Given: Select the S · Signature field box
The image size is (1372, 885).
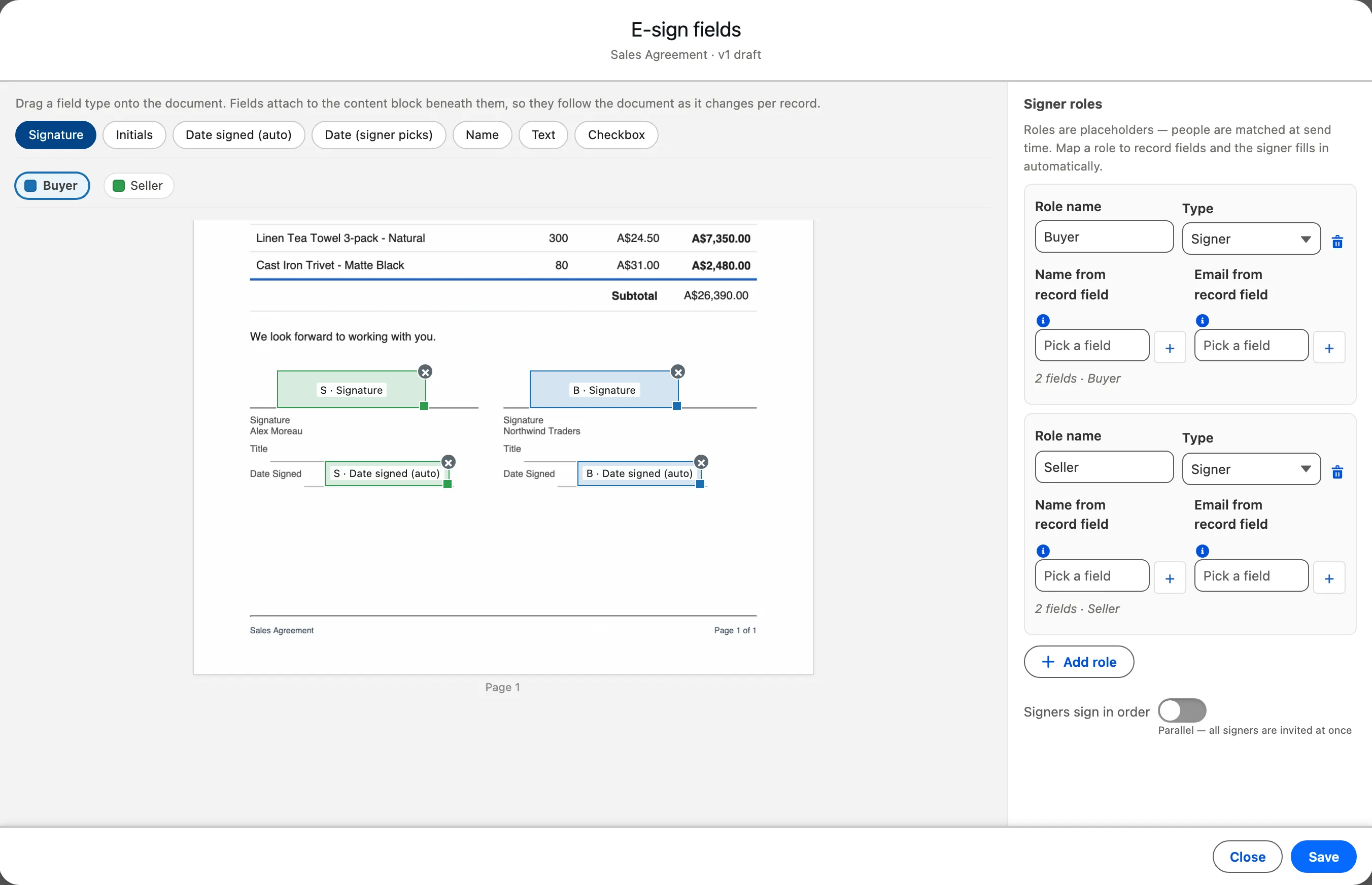Looking at the screenshot, I should 351,390.
